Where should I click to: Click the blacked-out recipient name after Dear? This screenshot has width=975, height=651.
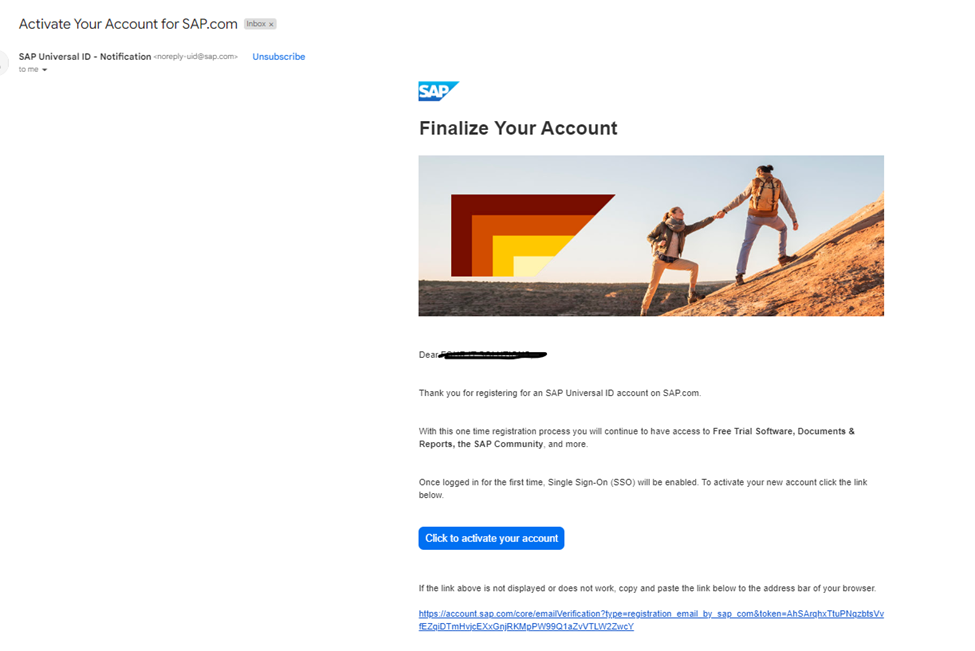[493, 355]
